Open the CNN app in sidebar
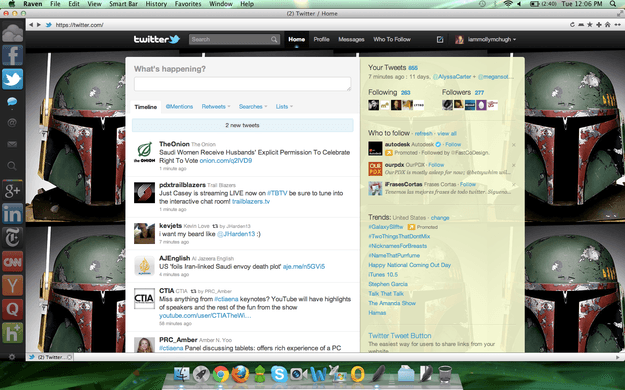Viewport: 625px width, 390px height. [12, 262]
